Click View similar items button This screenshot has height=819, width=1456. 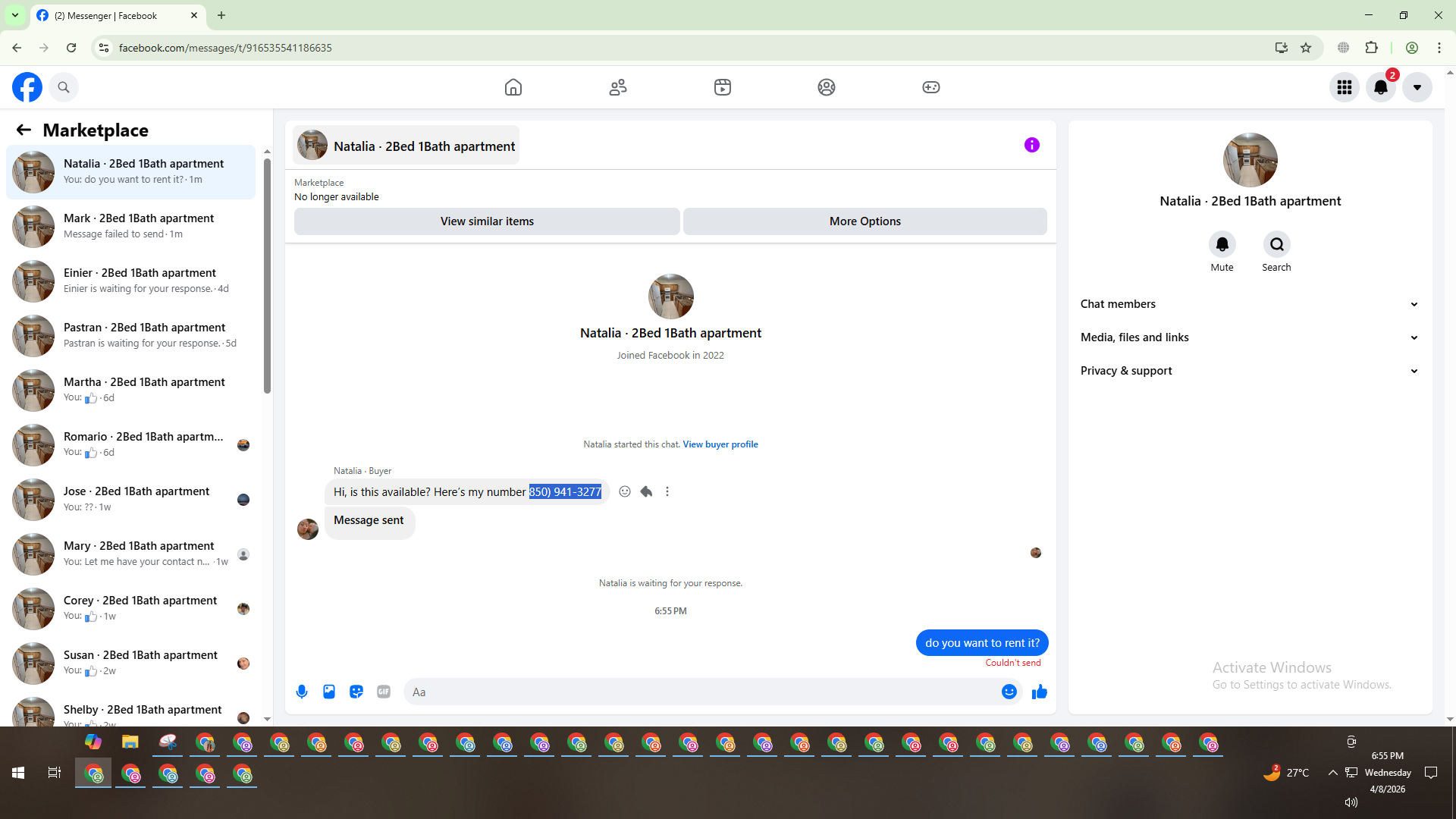[x=487, y=221]
